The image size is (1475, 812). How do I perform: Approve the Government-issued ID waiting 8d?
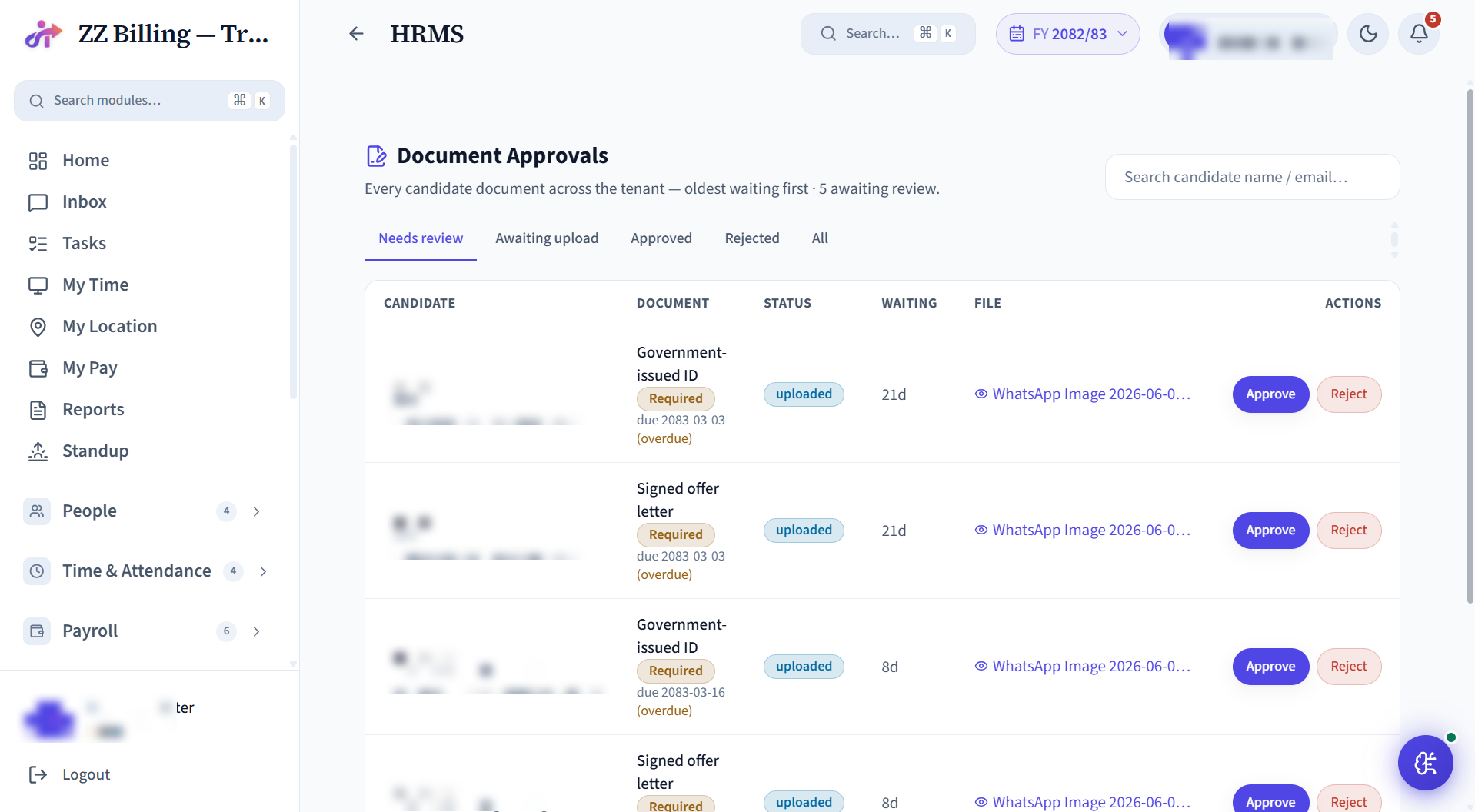pyautogui.click(x=1270, y=667)
